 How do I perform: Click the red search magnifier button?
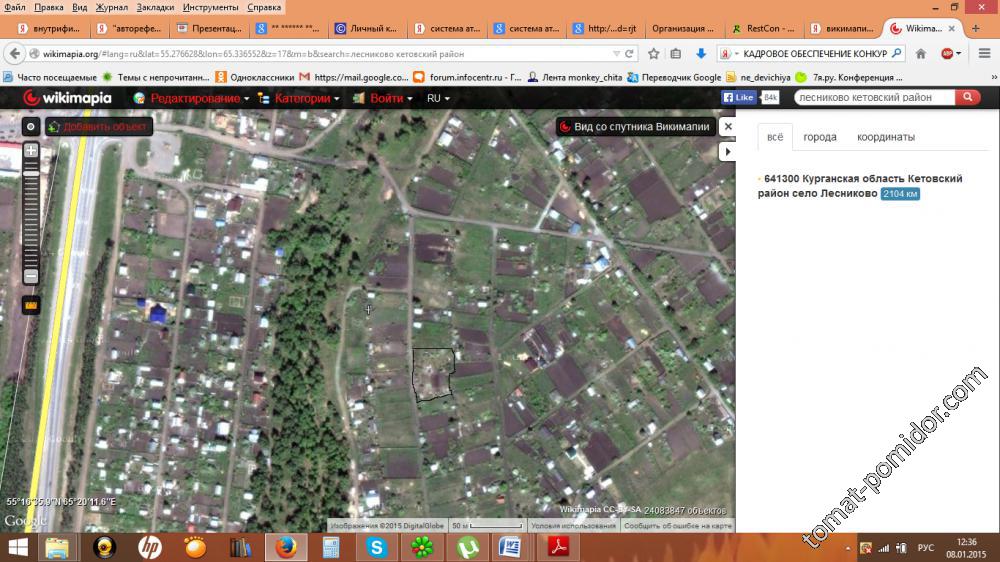[x=967, y=97]
